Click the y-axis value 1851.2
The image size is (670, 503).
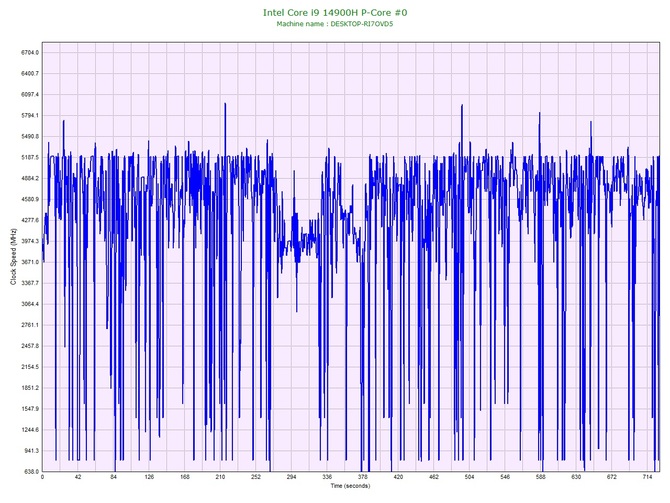[x=30, y=388]
